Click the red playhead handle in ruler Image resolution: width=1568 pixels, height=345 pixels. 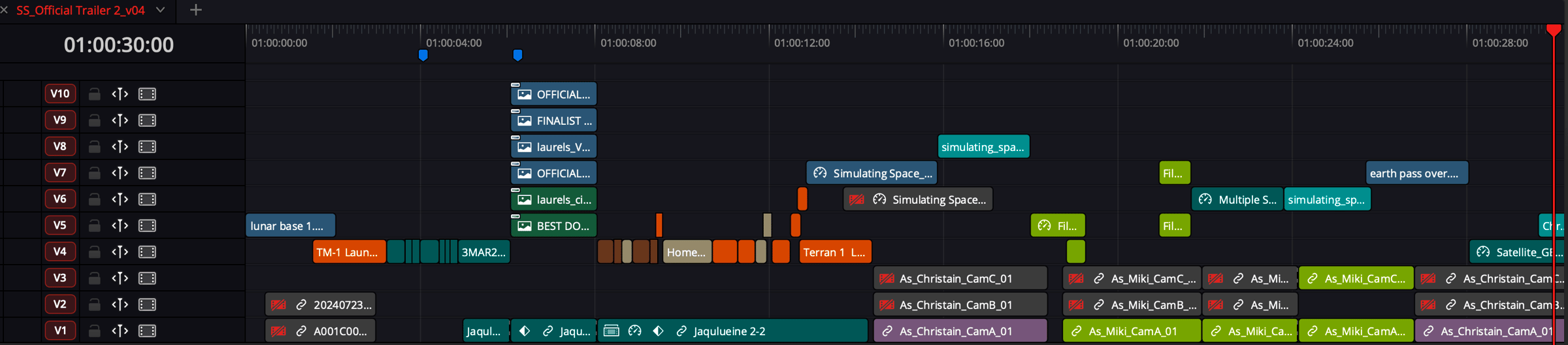tap(1554, 30)
